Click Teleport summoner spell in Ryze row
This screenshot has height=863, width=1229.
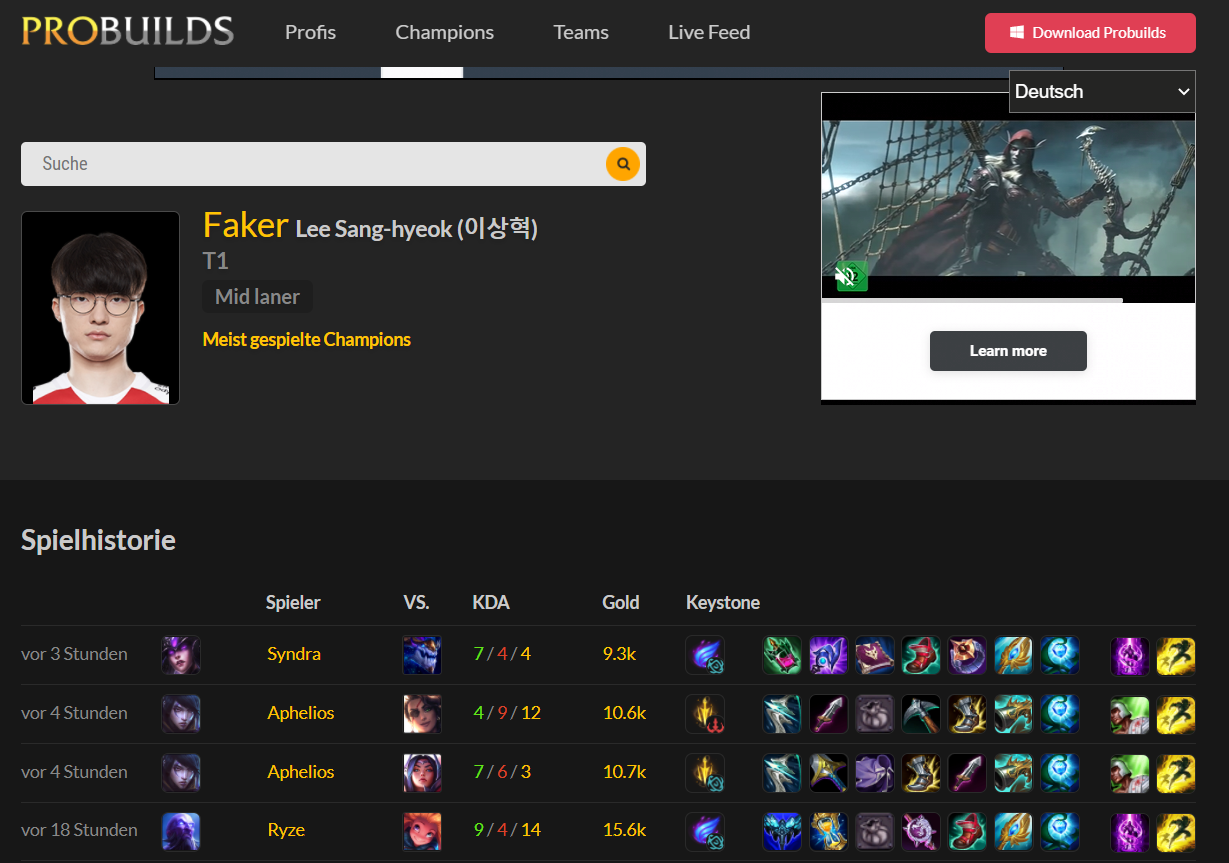coord(1130,831)
